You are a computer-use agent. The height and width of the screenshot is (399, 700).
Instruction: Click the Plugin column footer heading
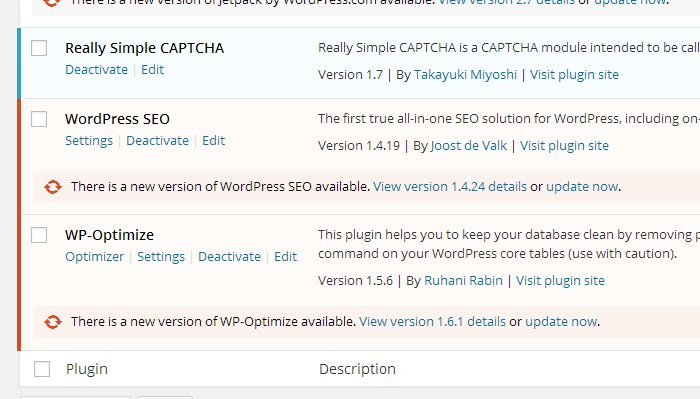point(87,369)
